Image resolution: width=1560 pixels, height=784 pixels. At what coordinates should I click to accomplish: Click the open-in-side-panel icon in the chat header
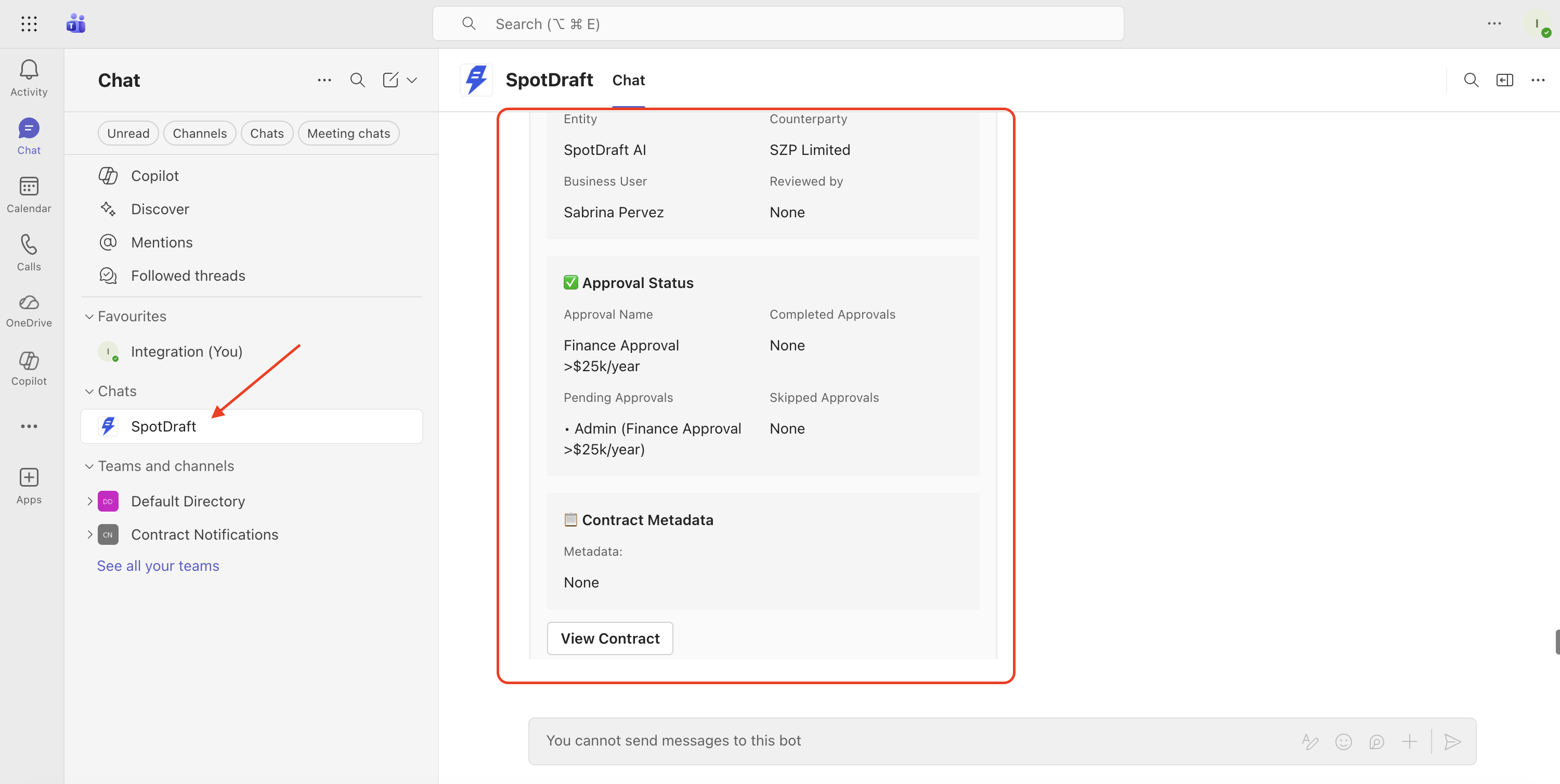pos(1504,80)
